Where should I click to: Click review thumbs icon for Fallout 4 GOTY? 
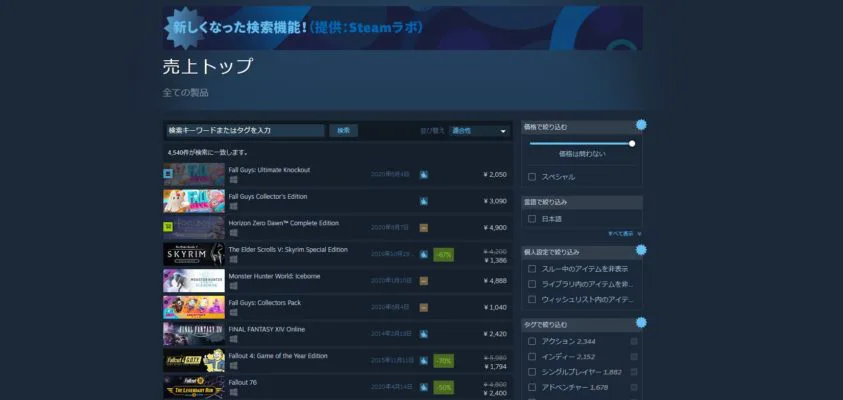(x=424, y=360)
